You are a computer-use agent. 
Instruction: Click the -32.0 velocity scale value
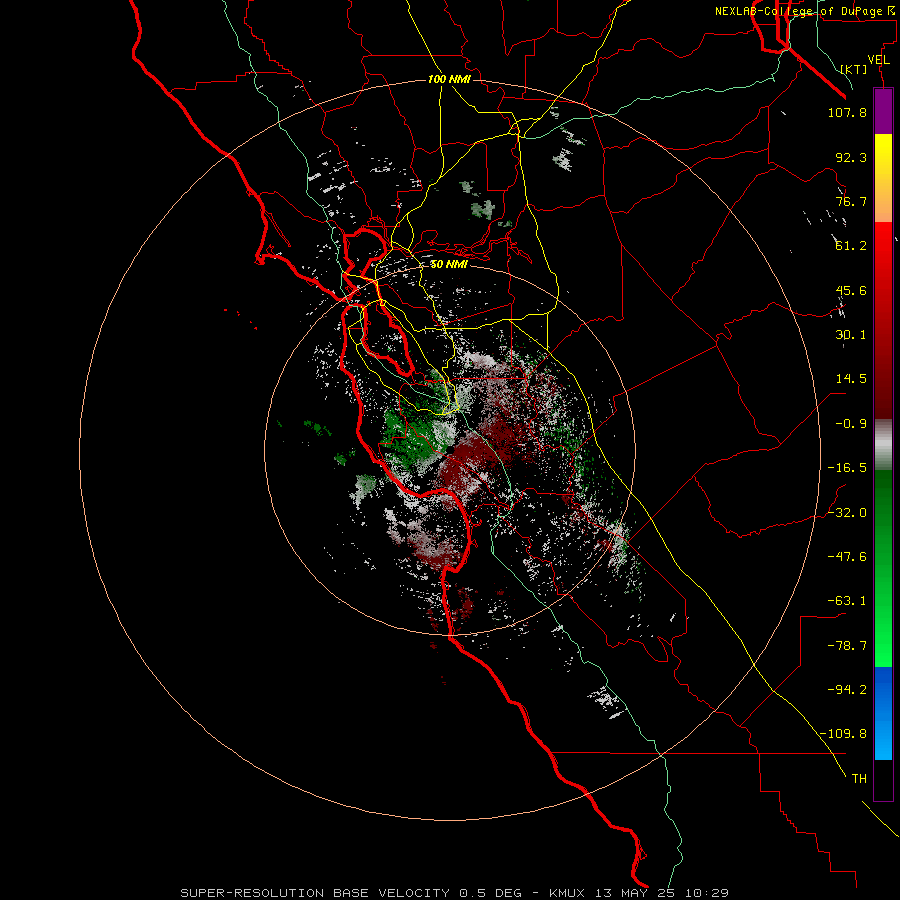pos(847,513)
